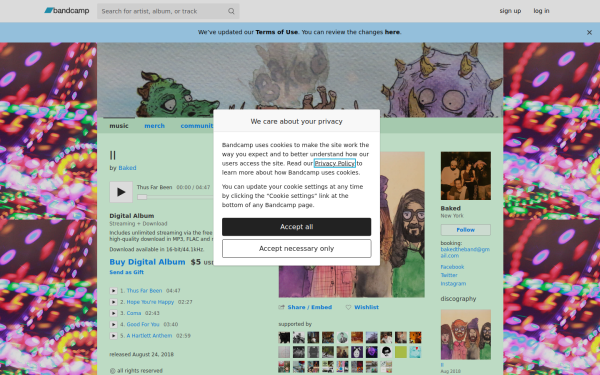
Task: Click the 'Baked' band name in sidebar
Action: pyautogui.click(x=451, y=208)
